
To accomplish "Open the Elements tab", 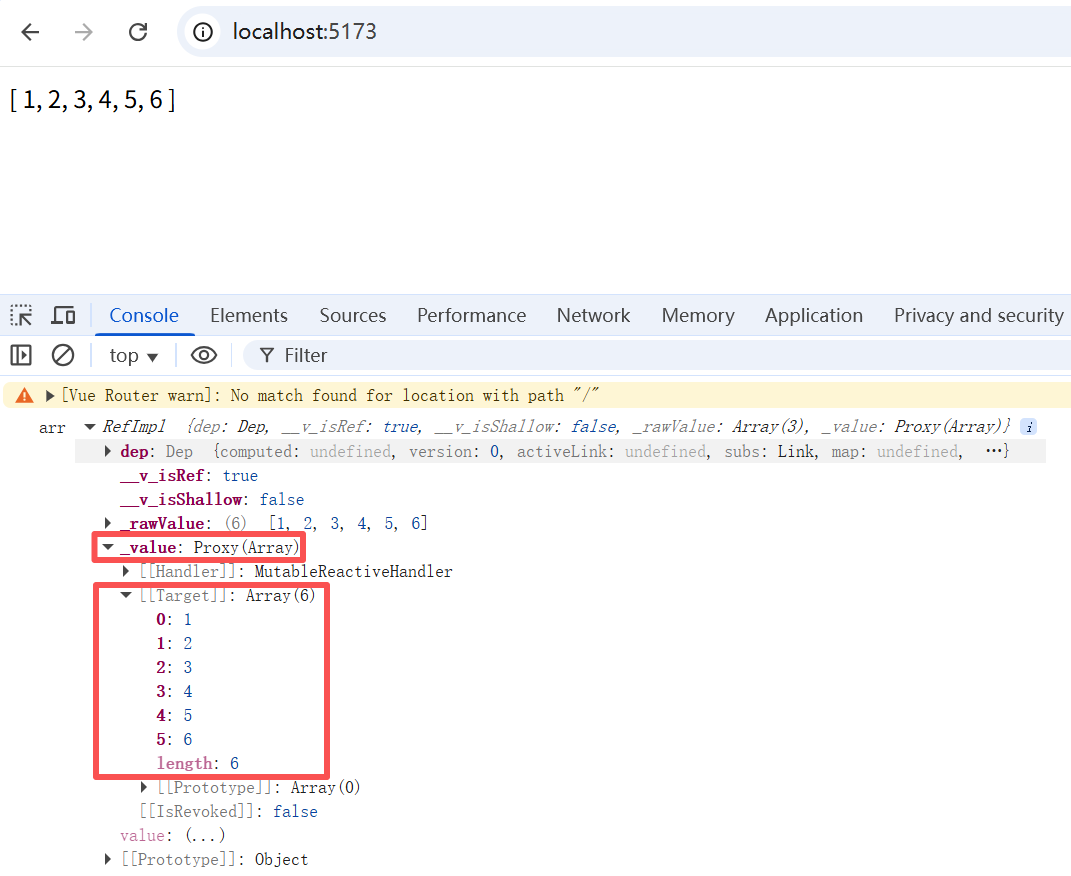I will point(249,315).
